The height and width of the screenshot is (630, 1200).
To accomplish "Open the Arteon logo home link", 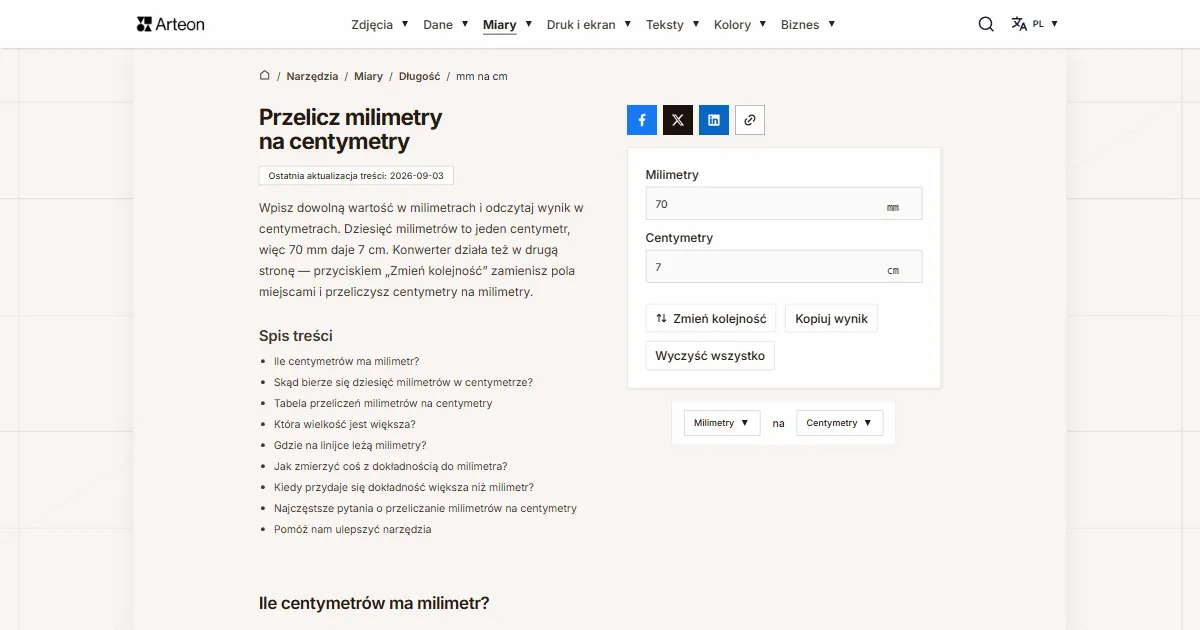I will (171, 24).
